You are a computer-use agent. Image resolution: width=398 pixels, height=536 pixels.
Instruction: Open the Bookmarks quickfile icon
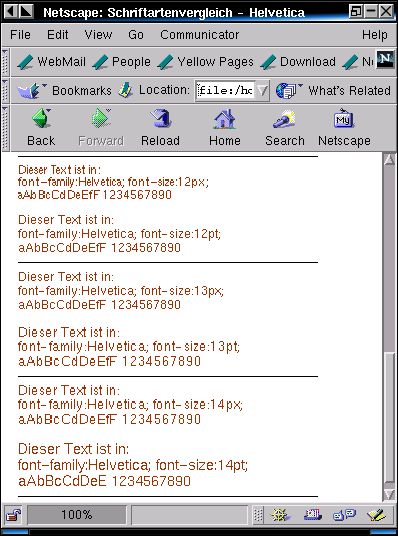tap(31, 91)
